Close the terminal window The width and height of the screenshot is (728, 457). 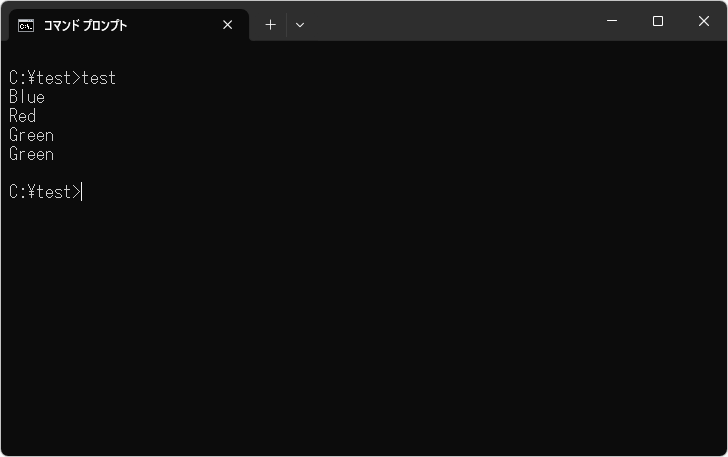[x=703, y=21]
